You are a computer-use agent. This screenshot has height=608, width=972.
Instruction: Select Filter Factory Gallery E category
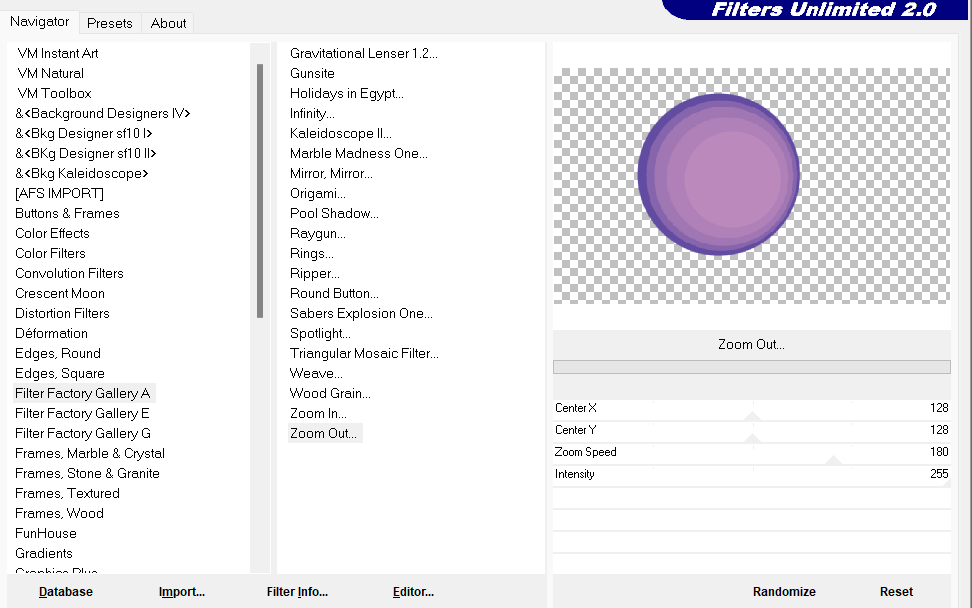pos(82,413)
